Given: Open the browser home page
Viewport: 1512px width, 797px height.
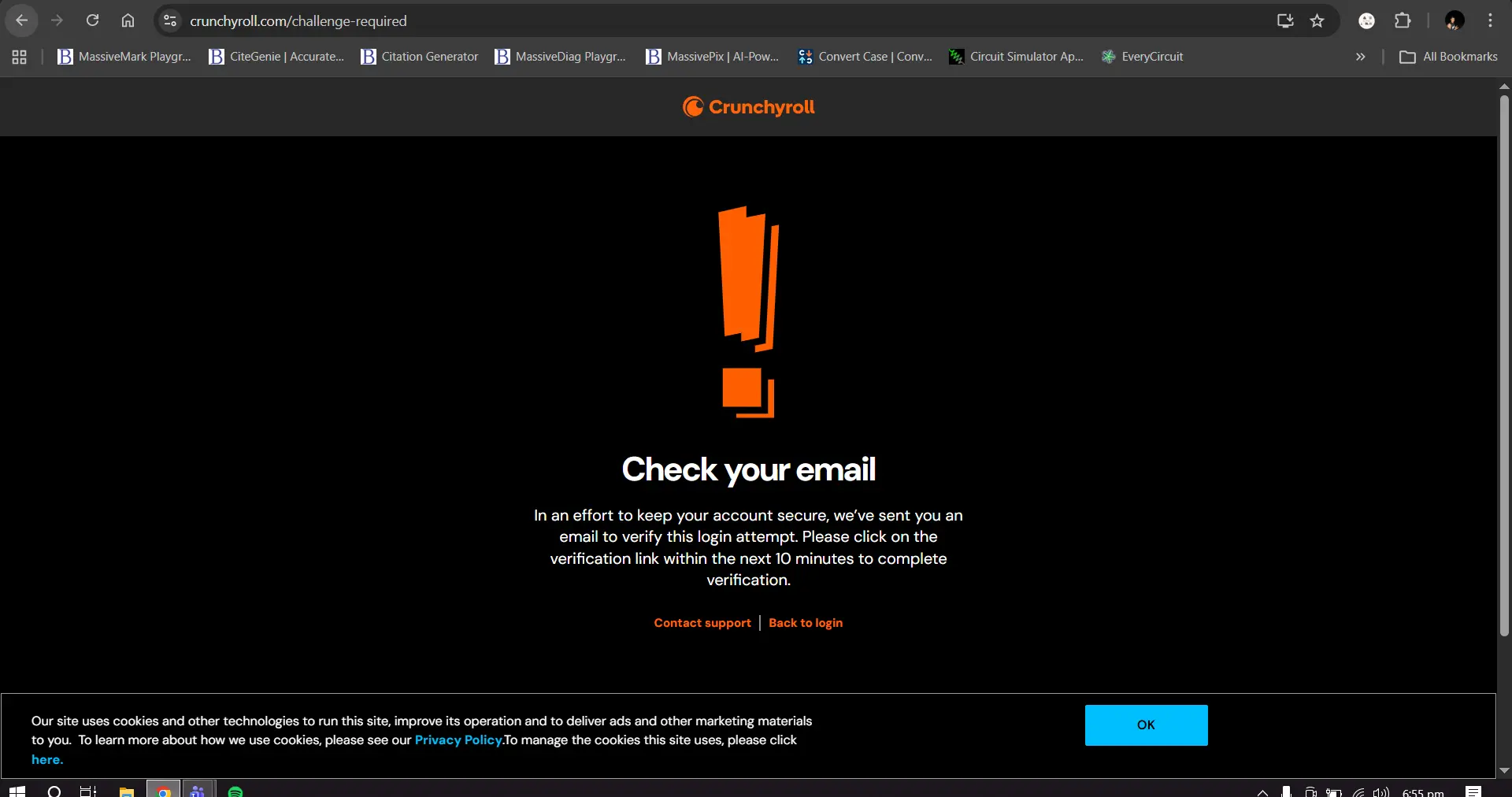Looking at the screenshot, I should coord(128,20).
